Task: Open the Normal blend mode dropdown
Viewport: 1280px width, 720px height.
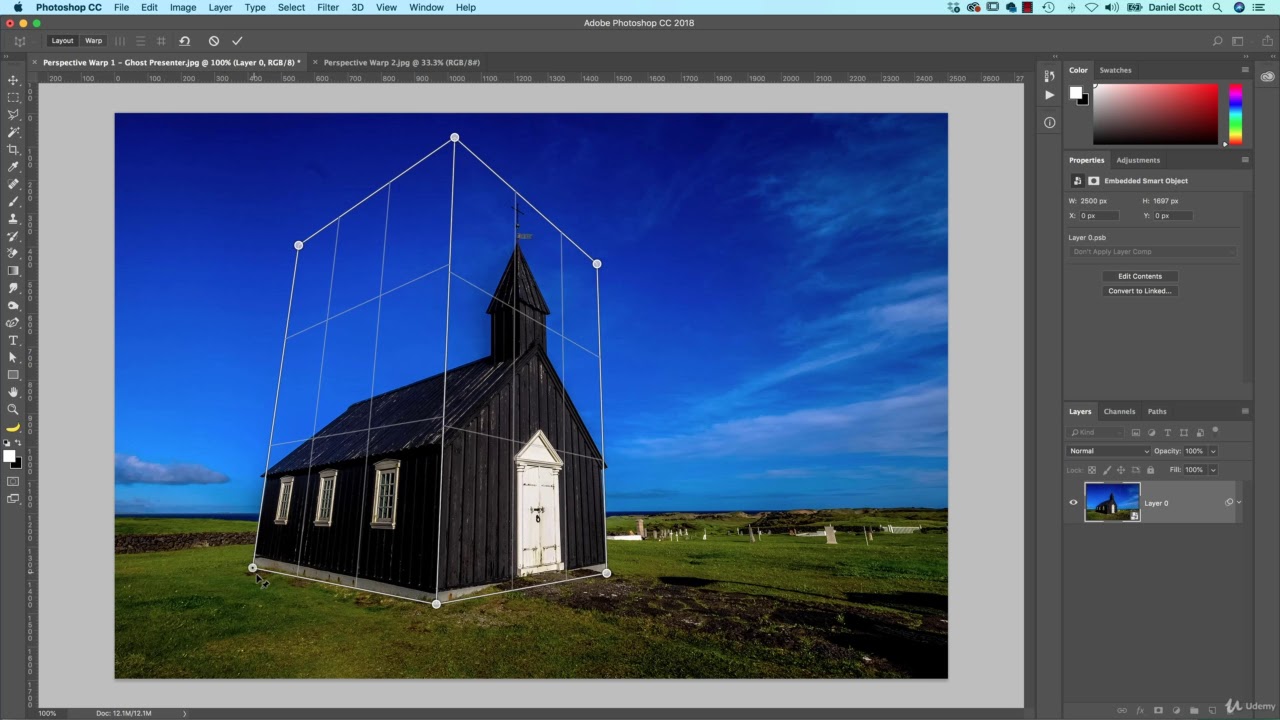Action: [x=1109, y=451]
